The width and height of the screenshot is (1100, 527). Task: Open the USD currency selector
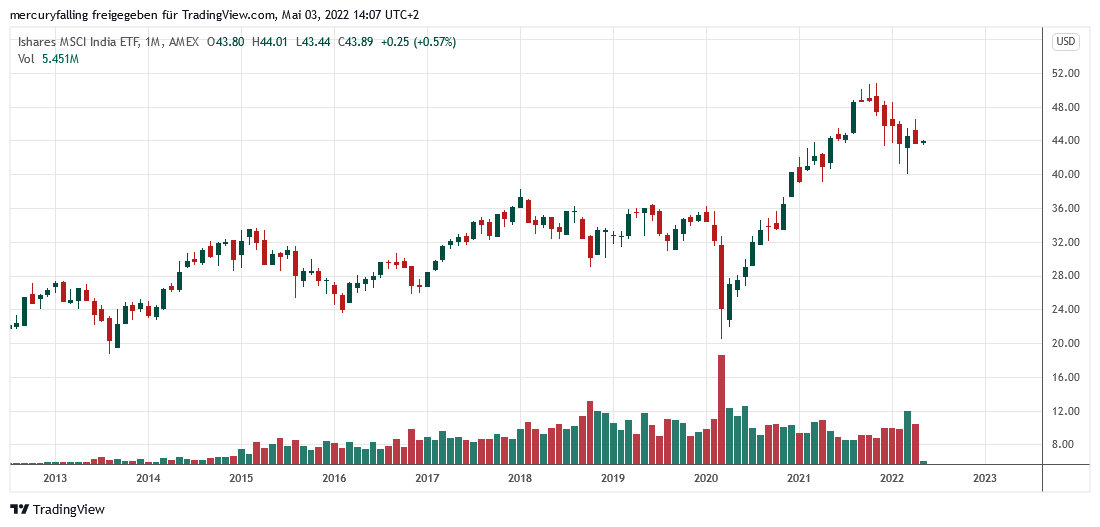coord(1066,42)
